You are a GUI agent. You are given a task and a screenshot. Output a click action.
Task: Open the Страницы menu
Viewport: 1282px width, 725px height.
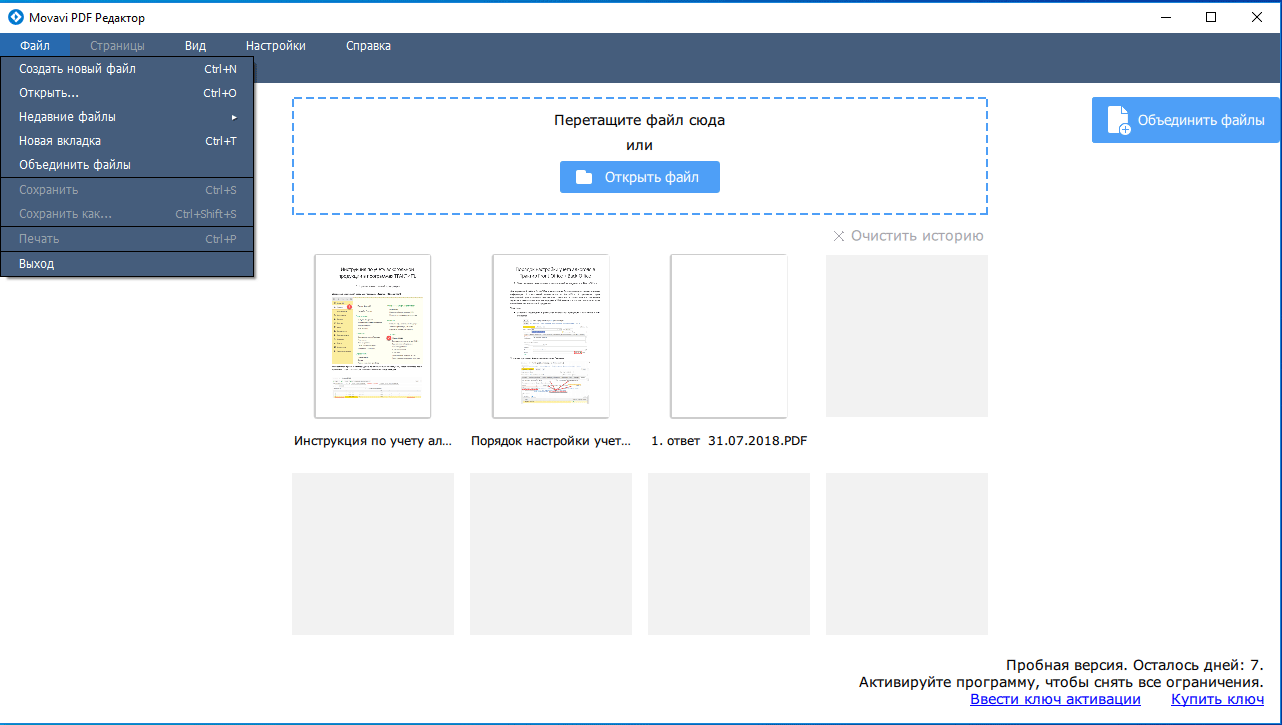(117, 45)
